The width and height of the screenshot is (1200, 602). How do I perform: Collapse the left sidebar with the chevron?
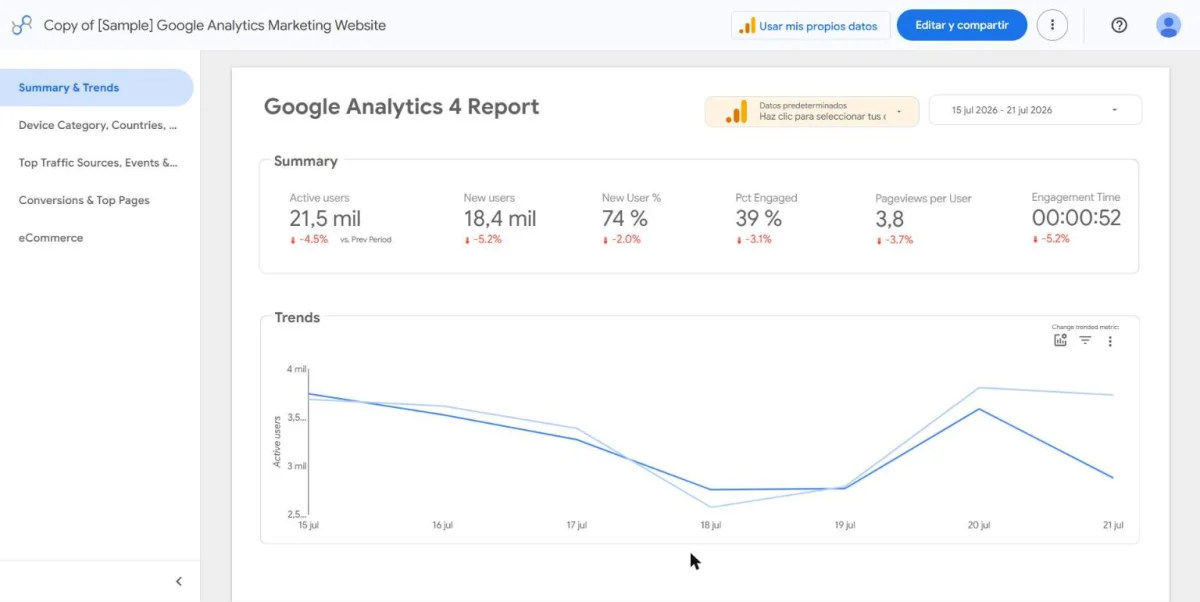click(179, 581)
